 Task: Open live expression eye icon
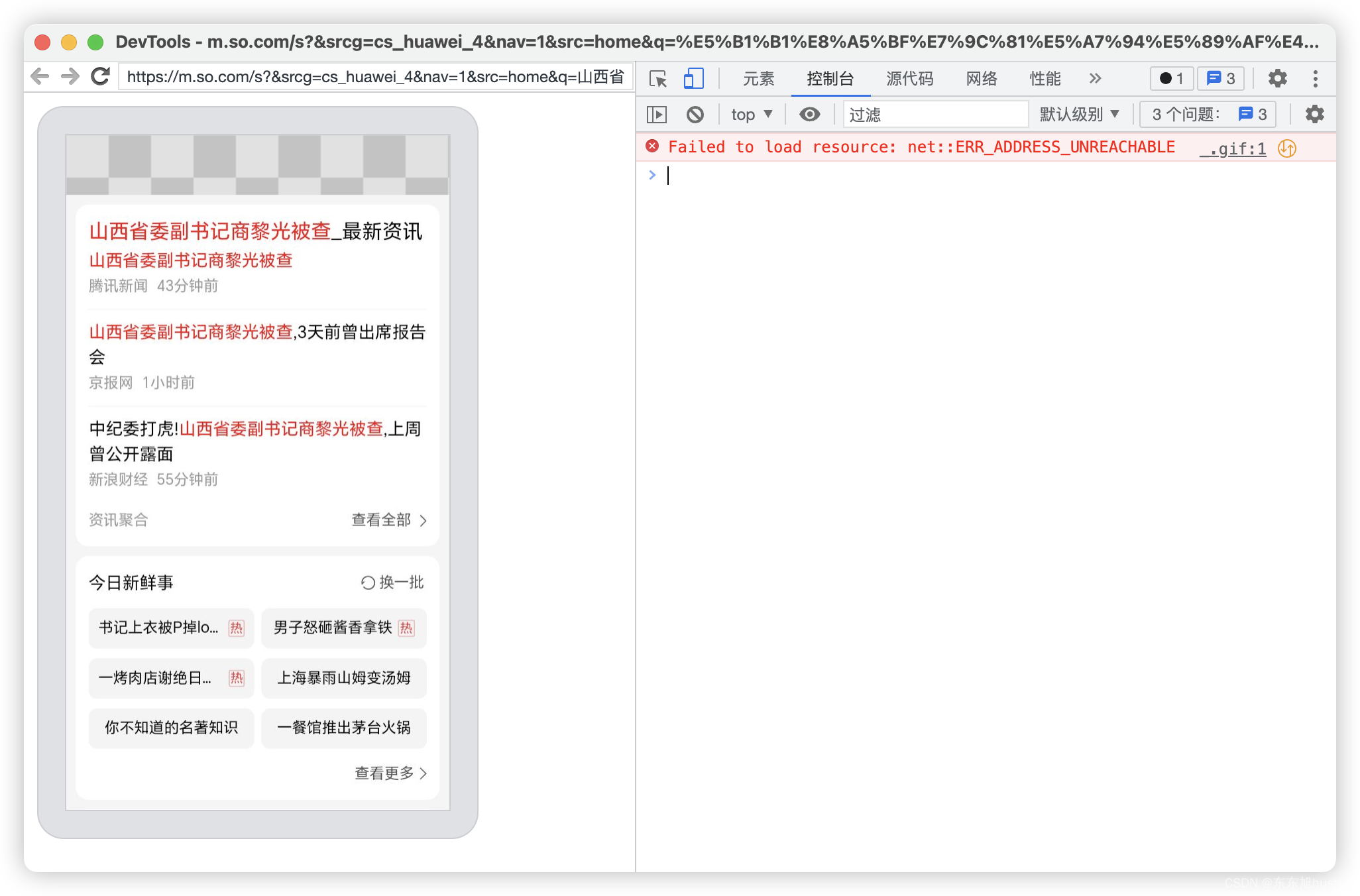(x=809, y=115)
